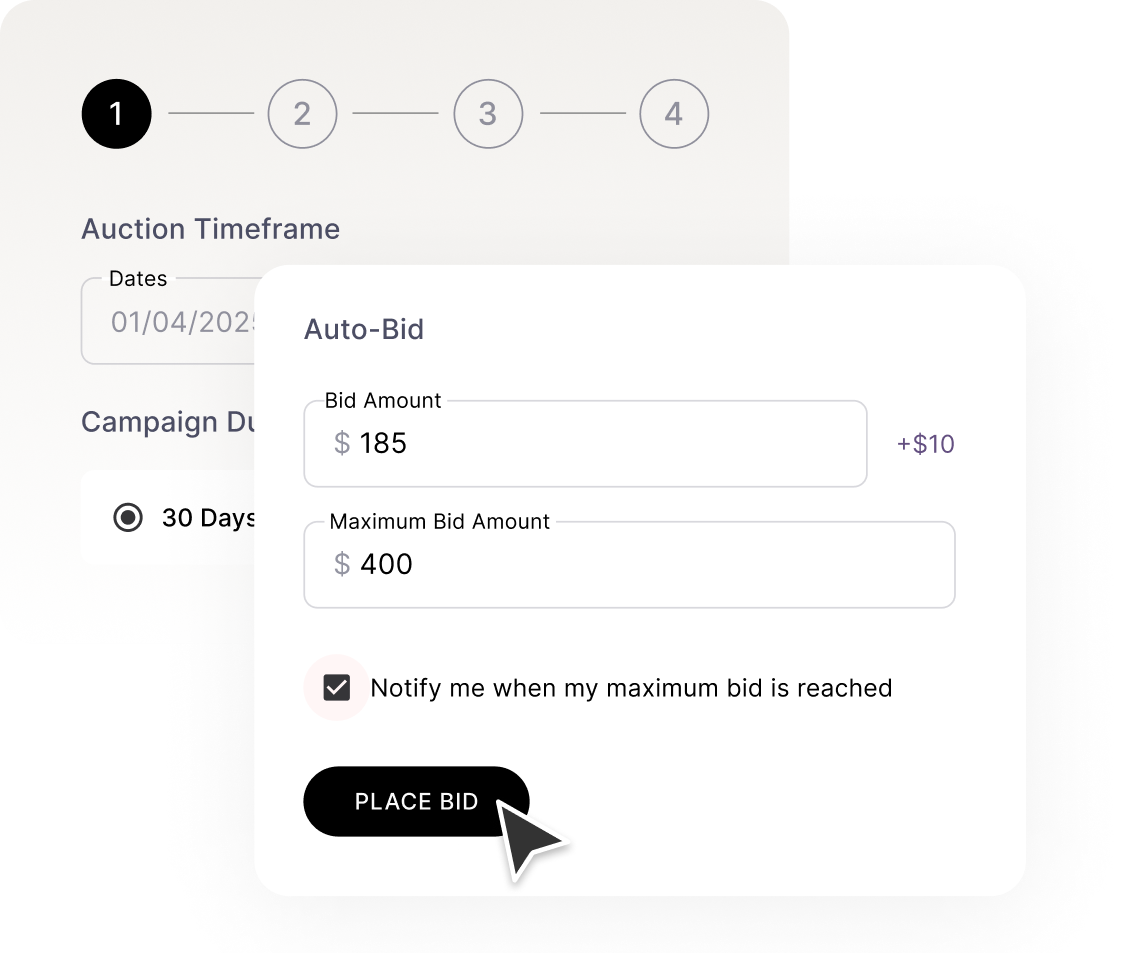
Task: Open step 4 of the stepper
Action: pos(674,114)
